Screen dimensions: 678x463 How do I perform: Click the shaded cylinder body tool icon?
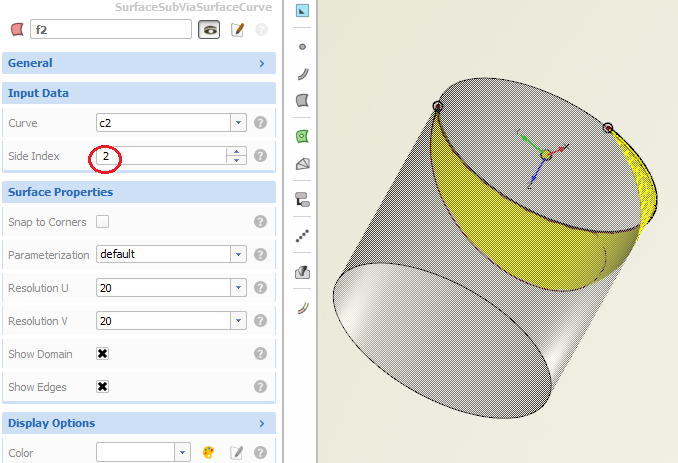tap(302, 272)
